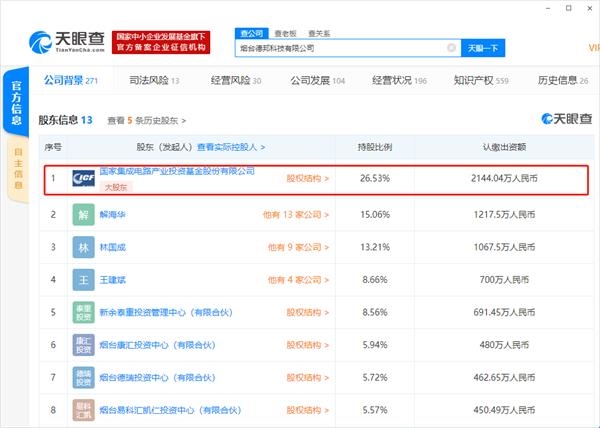Expand 他有 13 家公司 for 解海华
Image resolution: width=600 pixels, height=428 pixels.
(296, 214)
